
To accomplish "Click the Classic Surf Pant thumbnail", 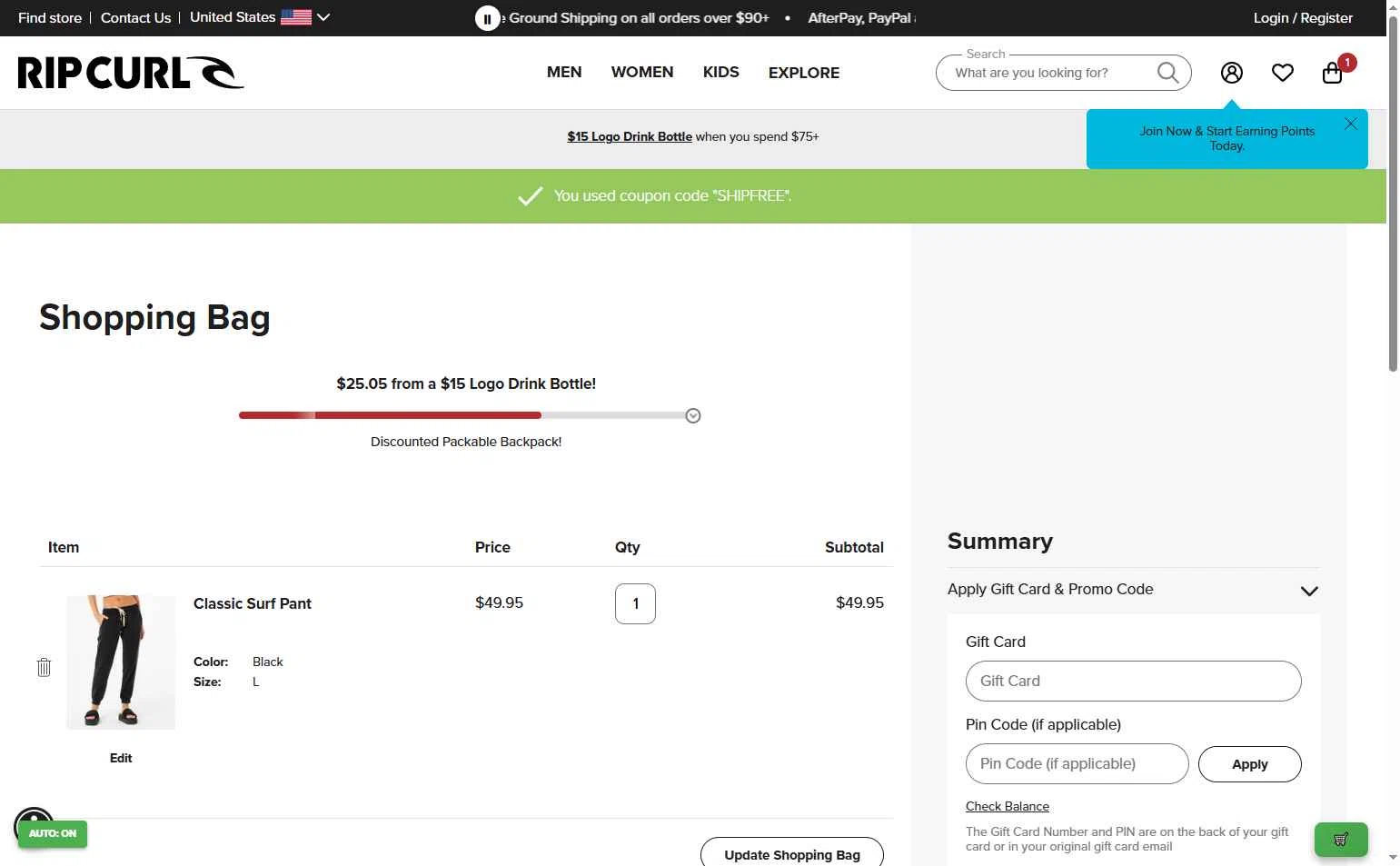I will tap(121, 662).
